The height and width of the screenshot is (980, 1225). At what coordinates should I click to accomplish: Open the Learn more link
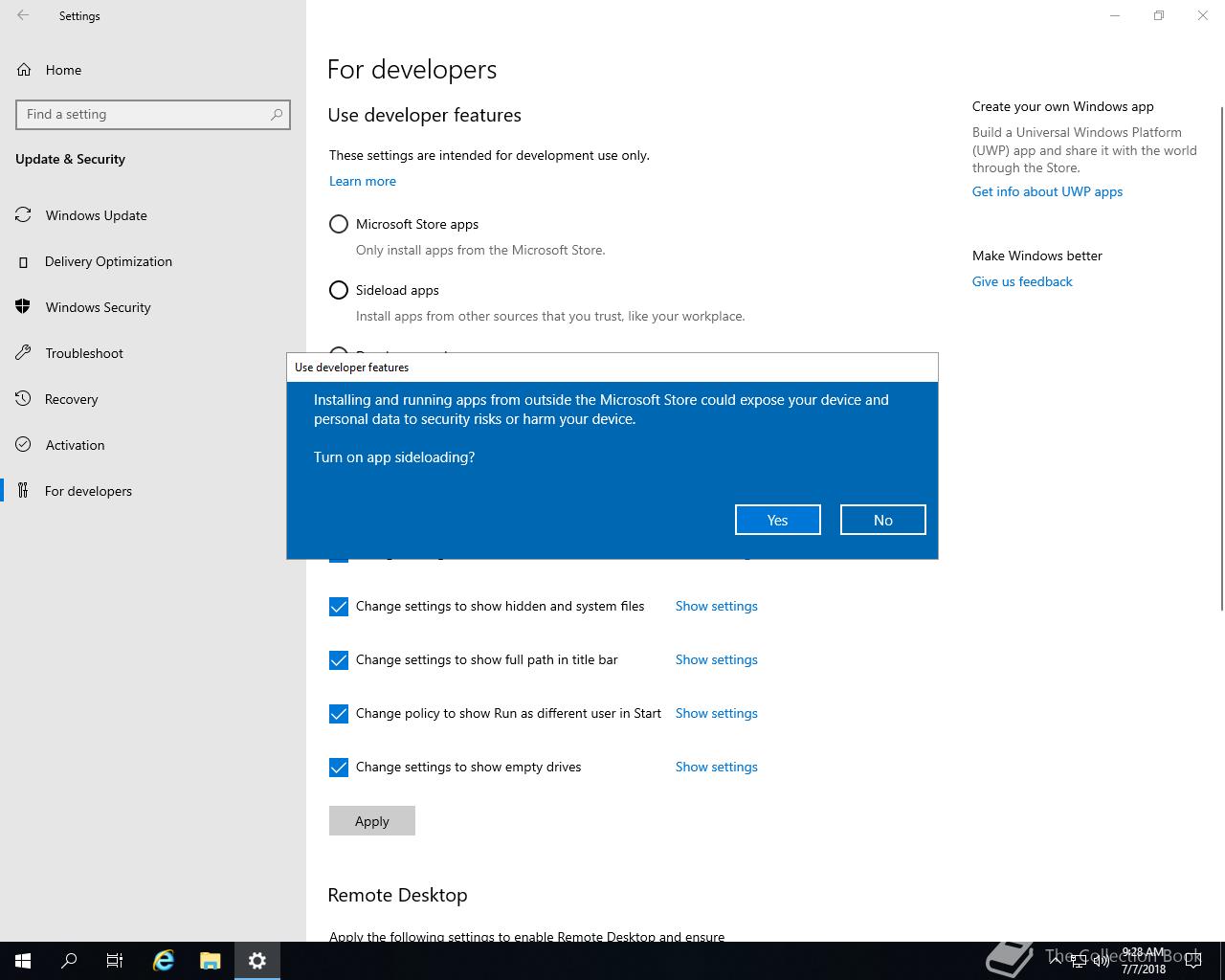pyautogui.click(x=363, y=181)
